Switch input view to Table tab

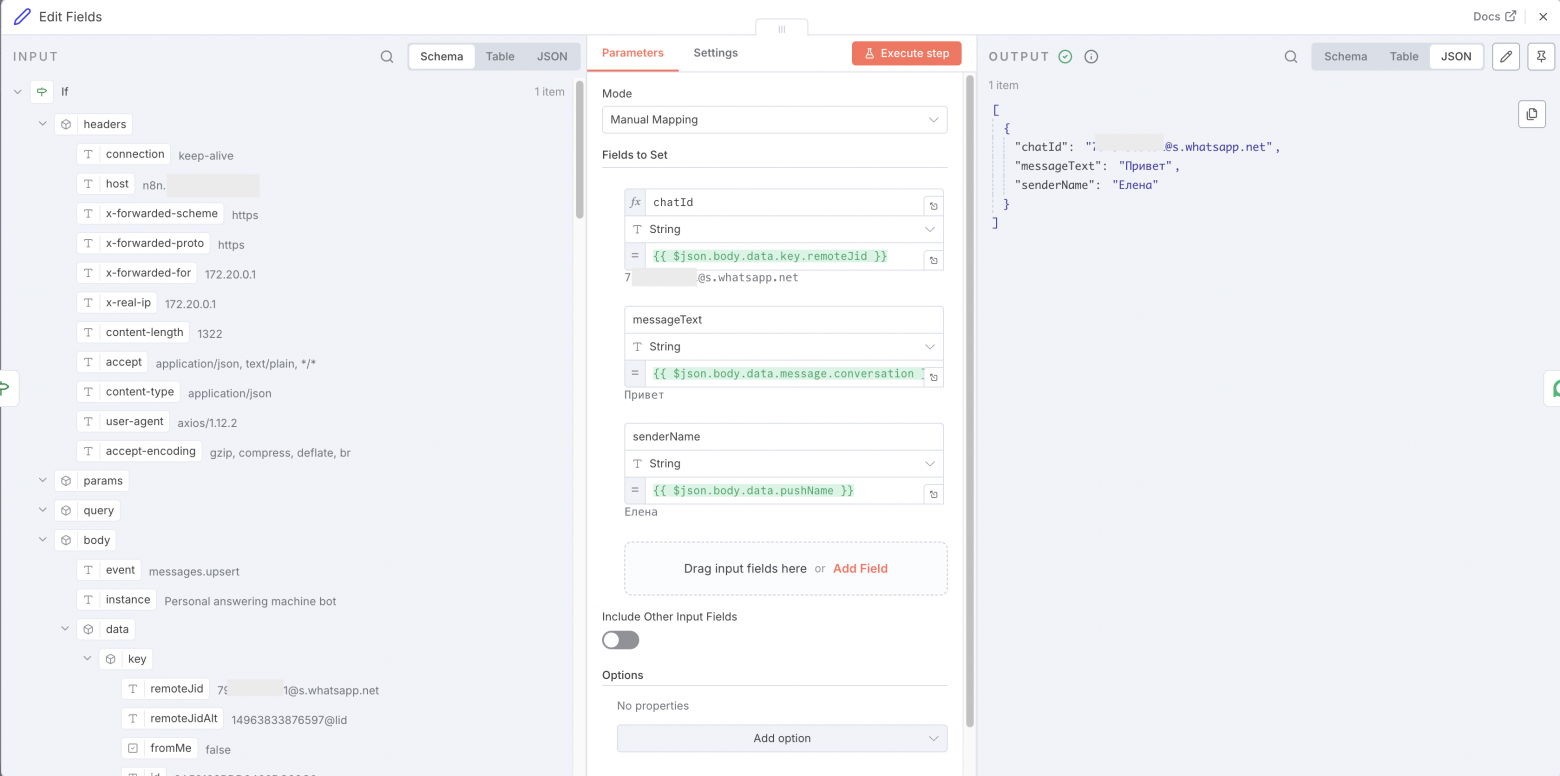pos(500,57)
